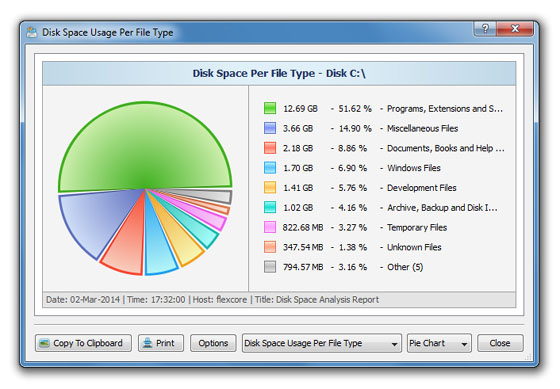This screenshot has width=560, height=389.
Task: Click the 'Miscellaneous Files' label
Action: (x=422, y=128)
